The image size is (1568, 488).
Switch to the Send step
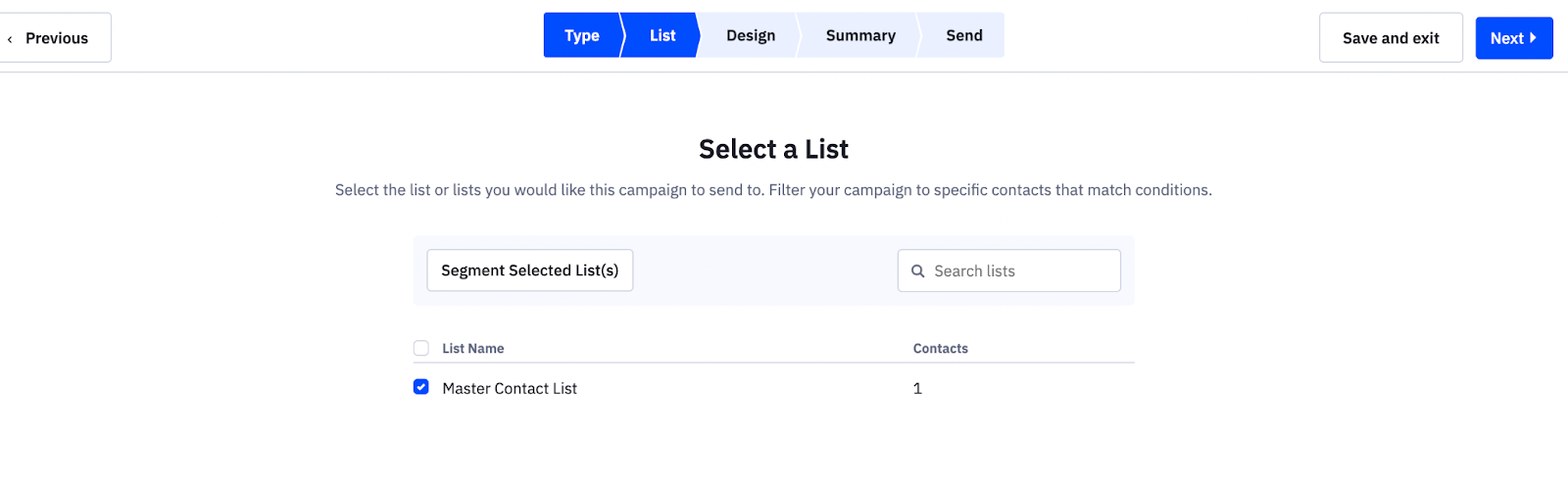[x=964, y=36]
